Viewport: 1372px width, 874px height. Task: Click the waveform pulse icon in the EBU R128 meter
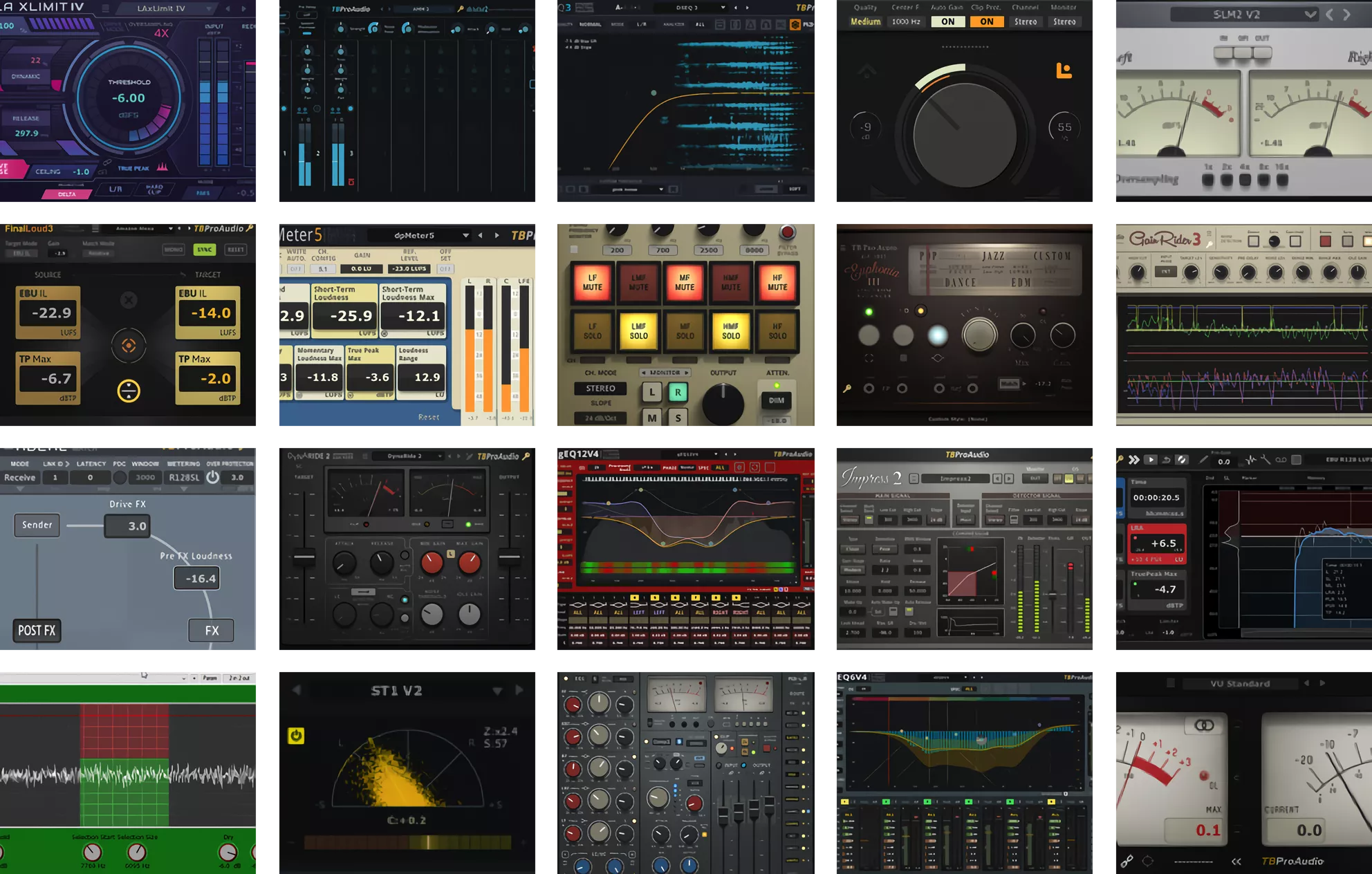pyautogui.click(x=1251, y=460)
